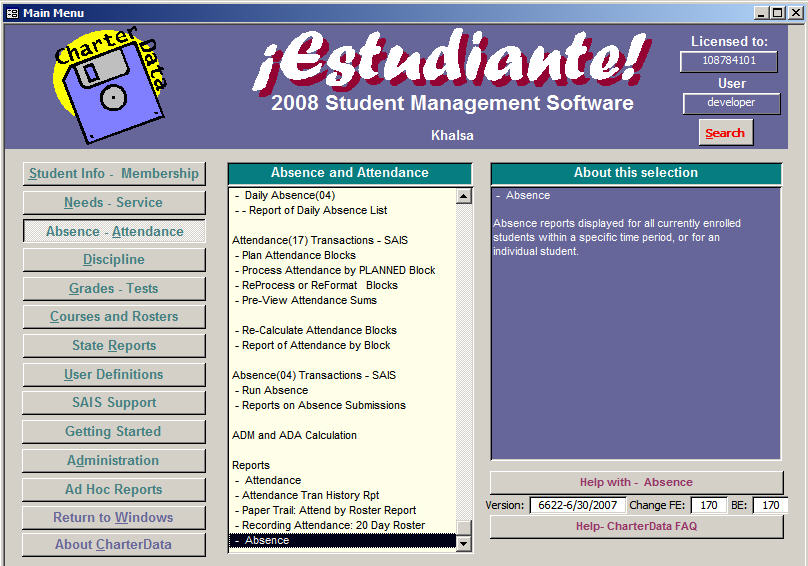
Task: Open Grades - Tests section
Action: 114,289
